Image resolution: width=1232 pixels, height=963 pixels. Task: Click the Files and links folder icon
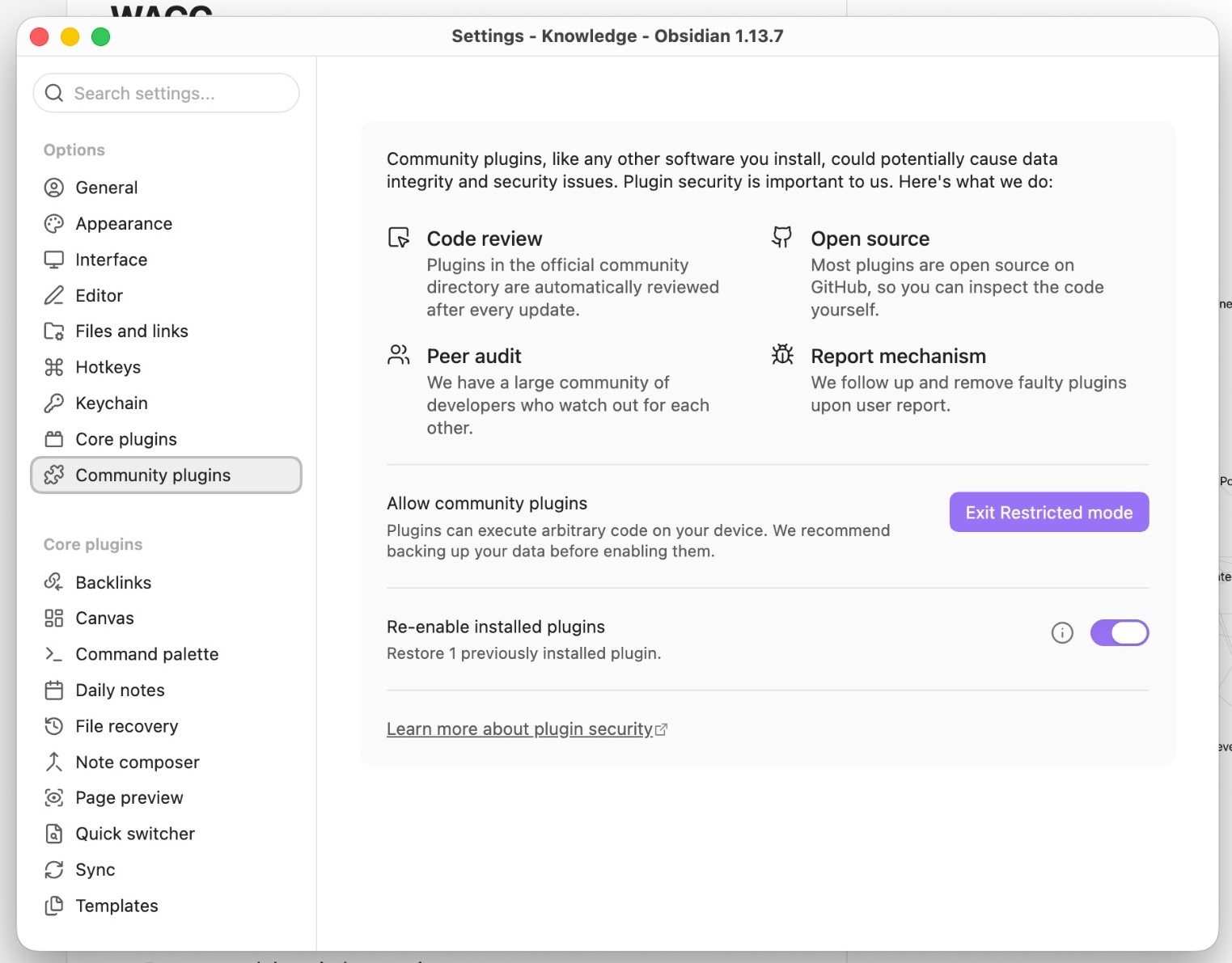tap(54, 332)
